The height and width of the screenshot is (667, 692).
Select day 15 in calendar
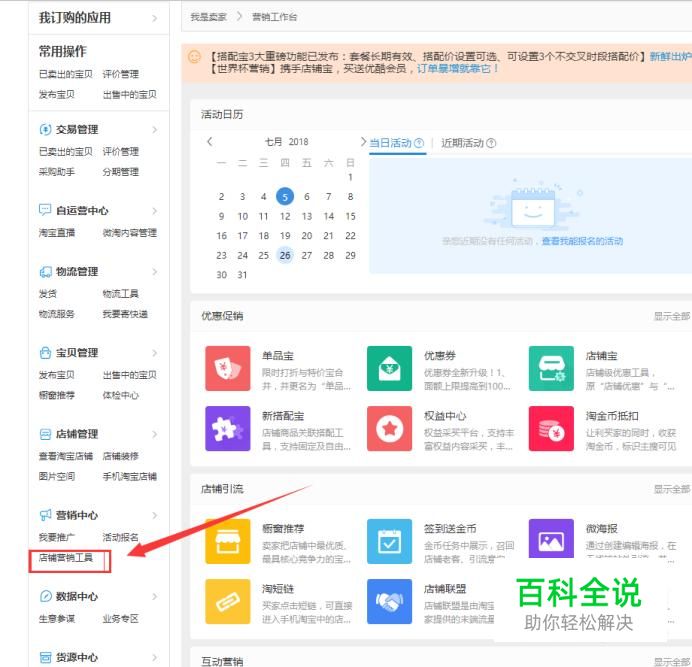350,216
